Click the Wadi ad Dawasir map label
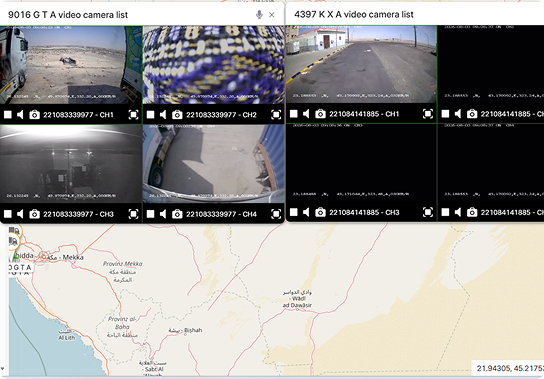This screenshot has width=544, height=379. pyautogui.click(x=297, y=299)
